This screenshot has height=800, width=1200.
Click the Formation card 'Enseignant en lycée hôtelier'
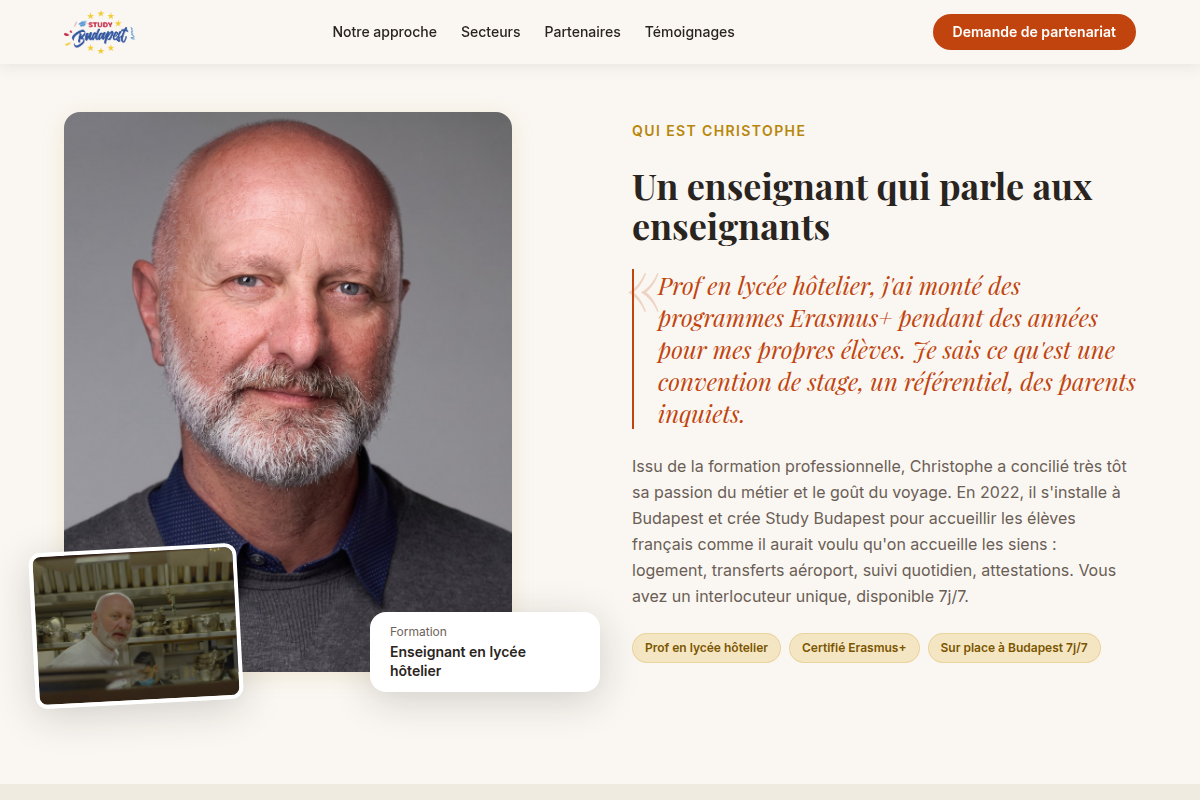[x=485, y=652]
